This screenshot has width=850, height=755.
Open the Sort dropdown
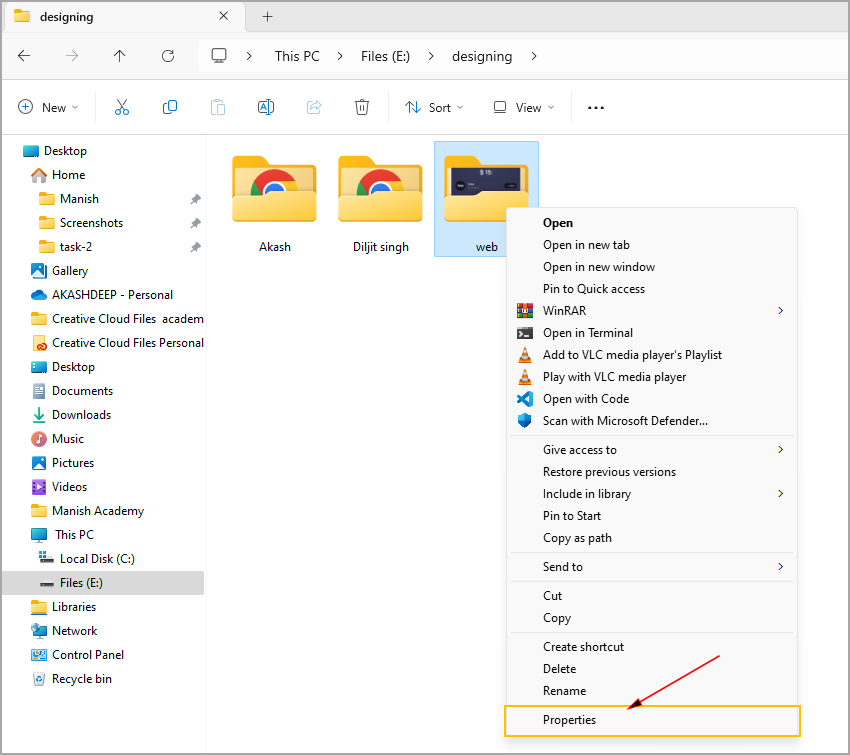tap(434, 108)
